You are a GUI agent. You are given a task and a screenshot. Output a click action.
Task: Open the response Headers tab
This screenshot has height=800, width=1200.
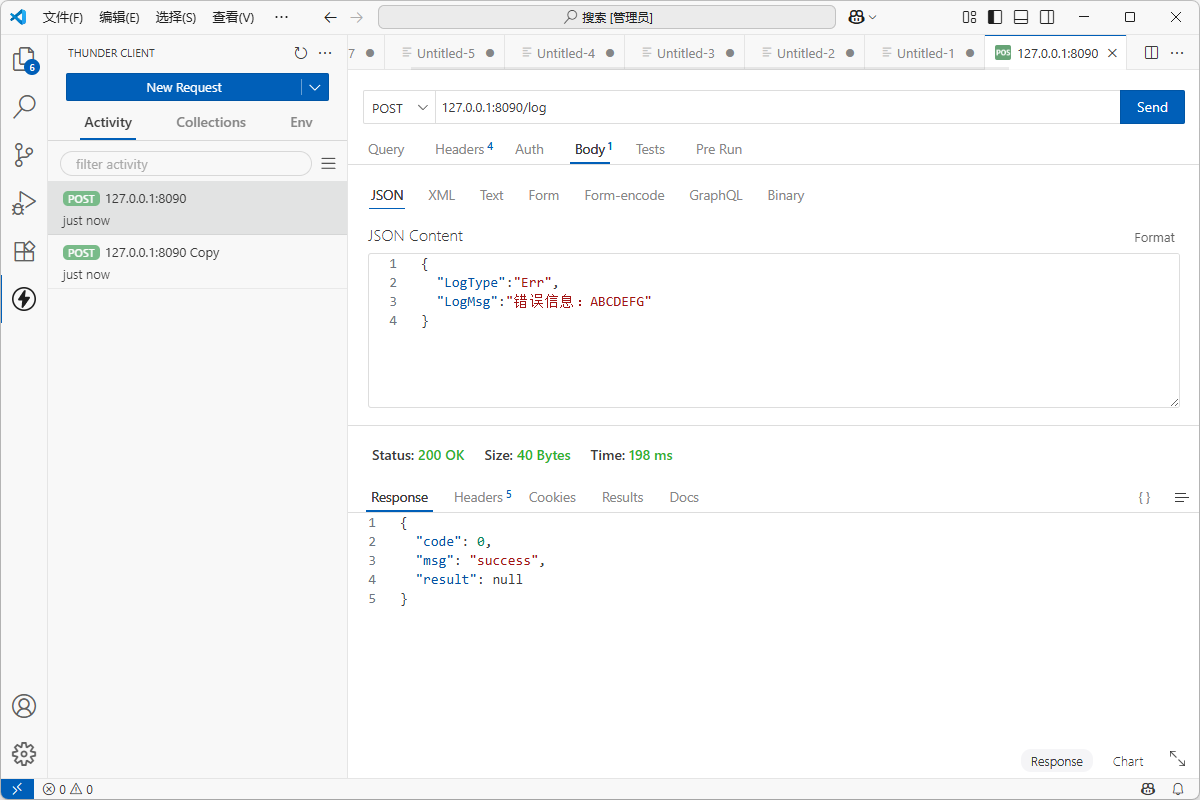(x=482, y=497)
